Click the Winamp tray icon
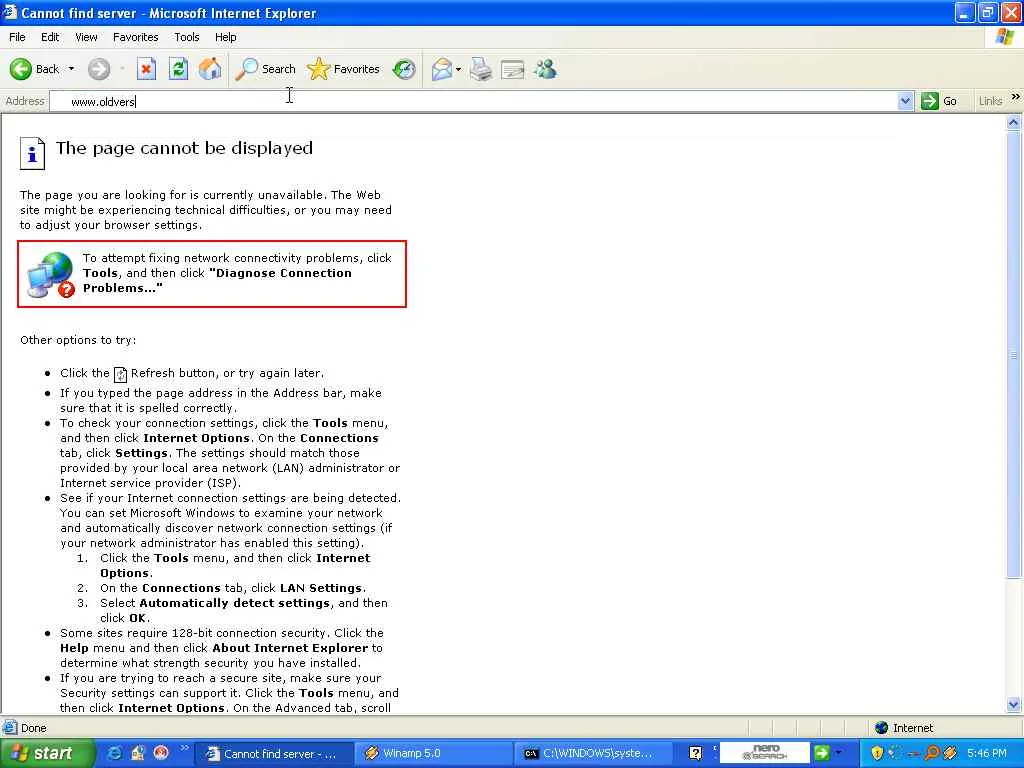Screen dimensions: 1024x768 950,754
